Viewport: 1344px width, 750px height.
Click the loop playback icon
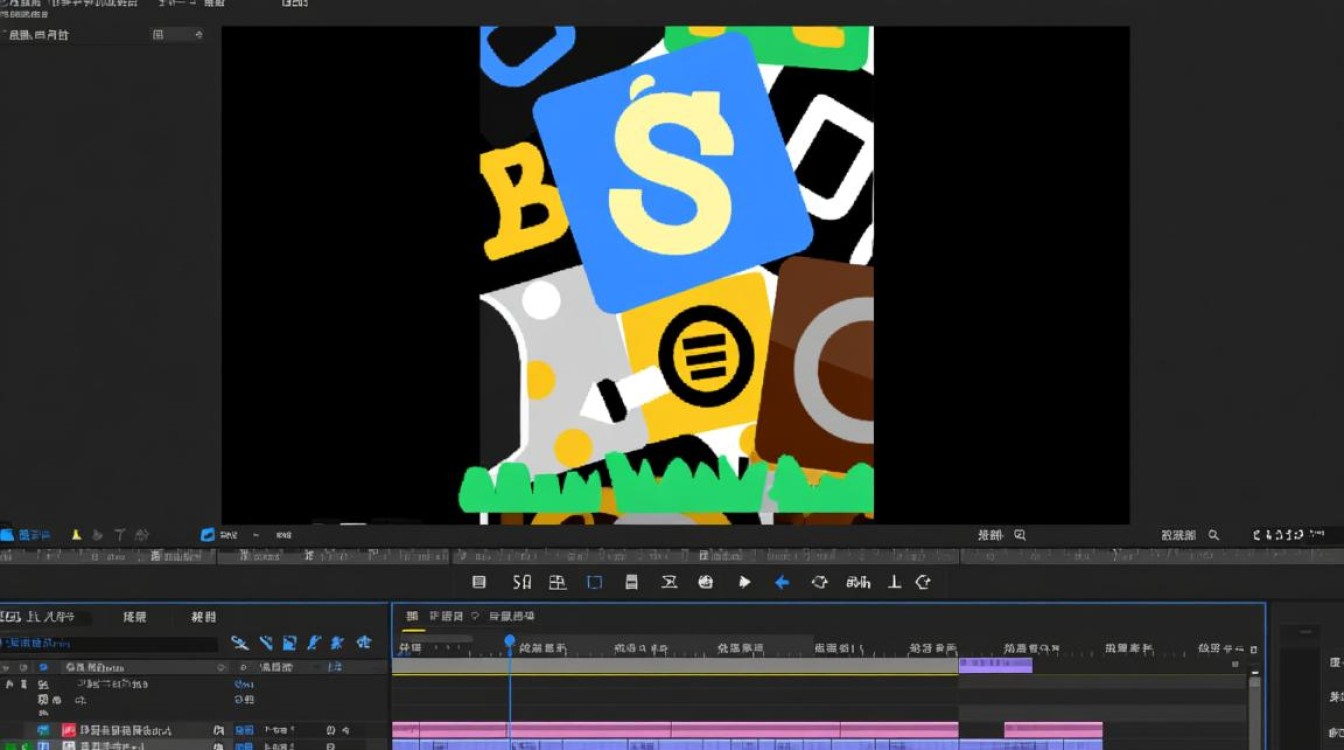[x=820, y=582]
